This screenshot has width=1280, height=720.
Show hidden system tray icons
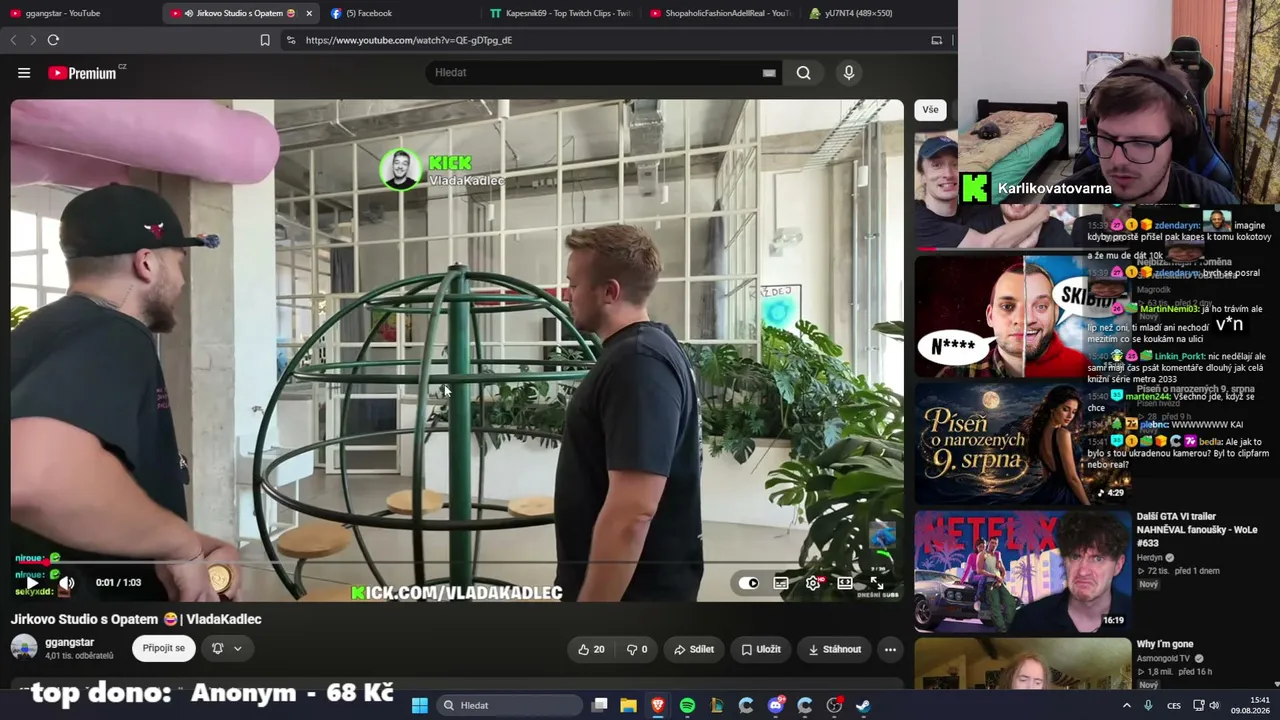click(1127, 706)
